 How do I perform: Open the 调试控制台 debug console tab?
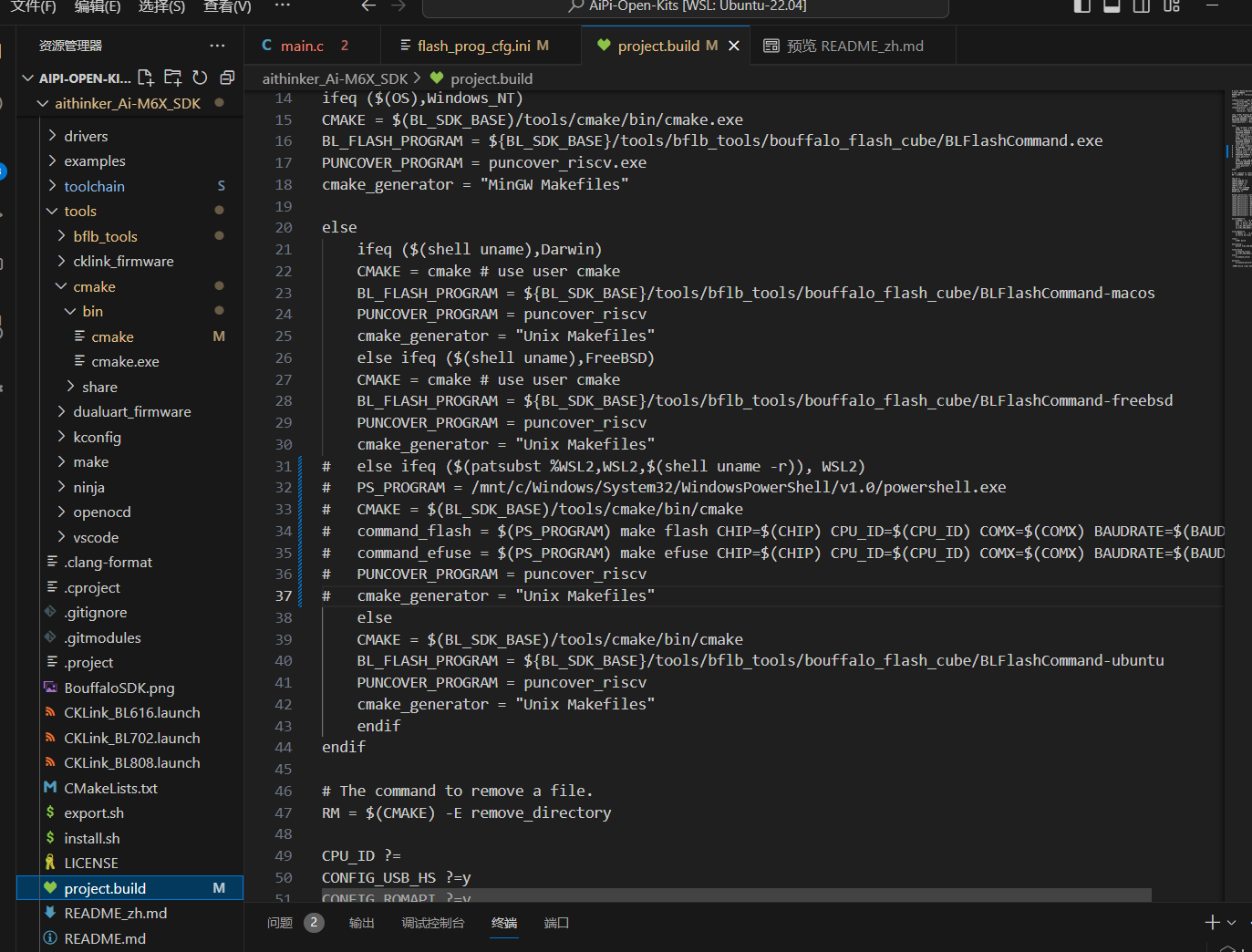[x=433, y=923]
